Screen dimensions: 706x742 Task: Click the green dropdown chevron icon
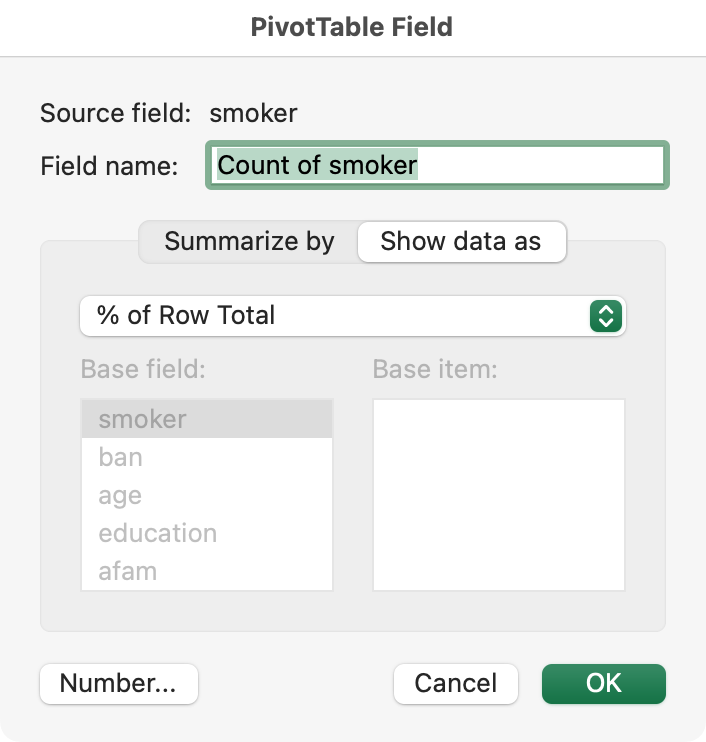tap(606, 316)
